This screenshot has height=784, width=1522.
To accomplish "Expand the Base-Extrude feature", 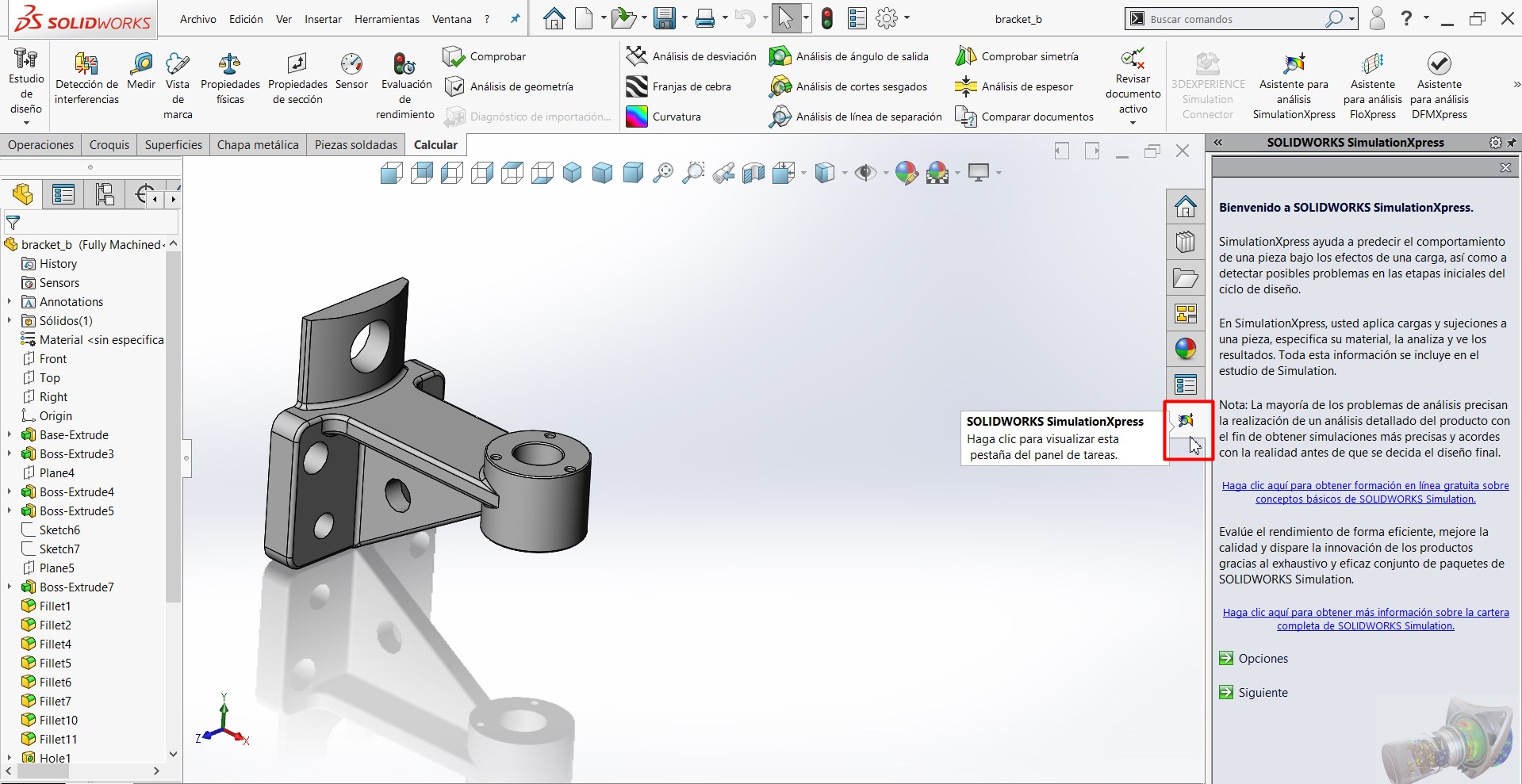I will (x=10, y=434).
